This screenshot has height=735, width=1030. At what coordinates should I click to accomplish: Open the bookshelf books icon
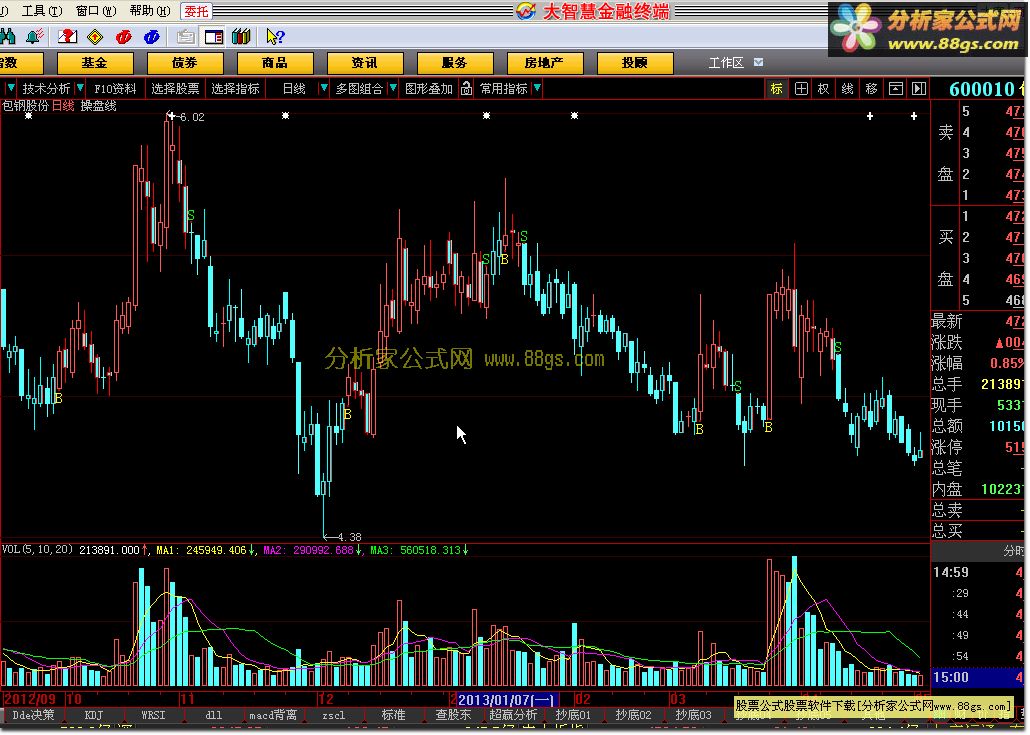pyautogui.click(x=241, y=37)
